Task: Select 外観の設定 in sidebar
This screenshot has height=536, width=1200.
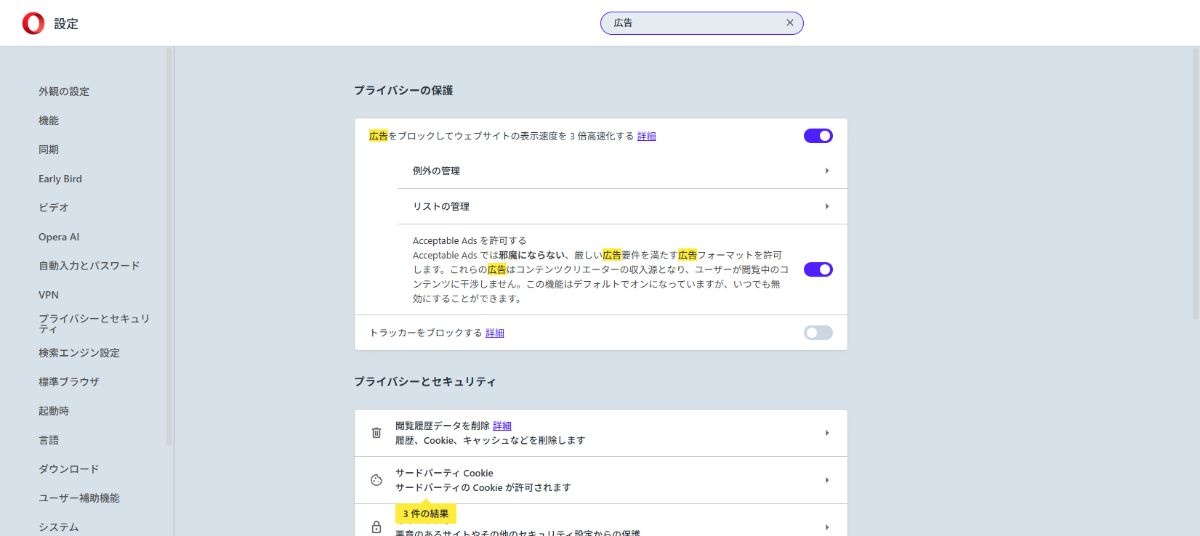Action: pyautogui.click(x=64, y=92)
